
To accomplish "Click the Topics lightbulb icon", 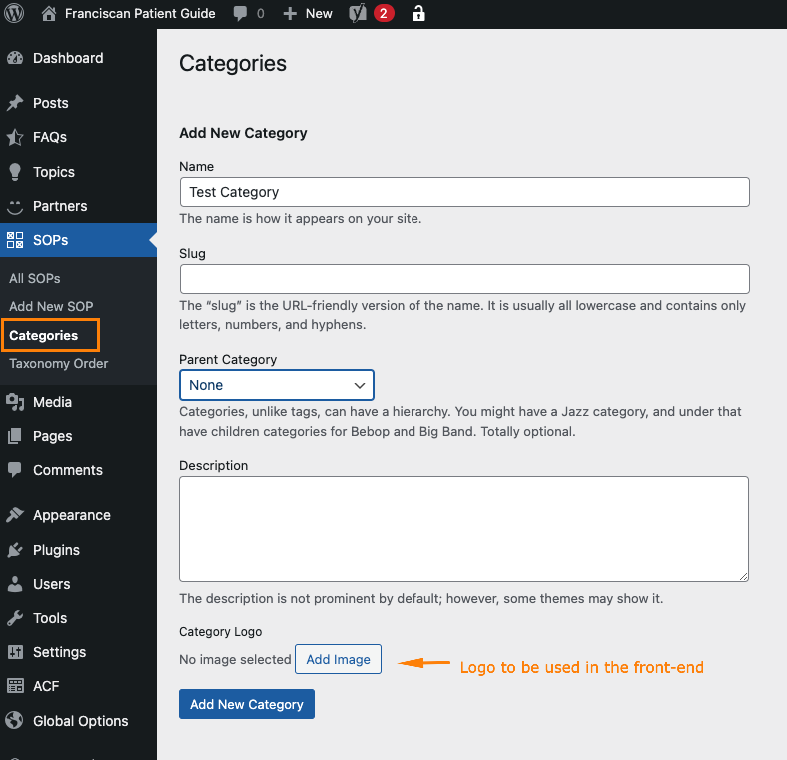I will (x=15, y=172).
